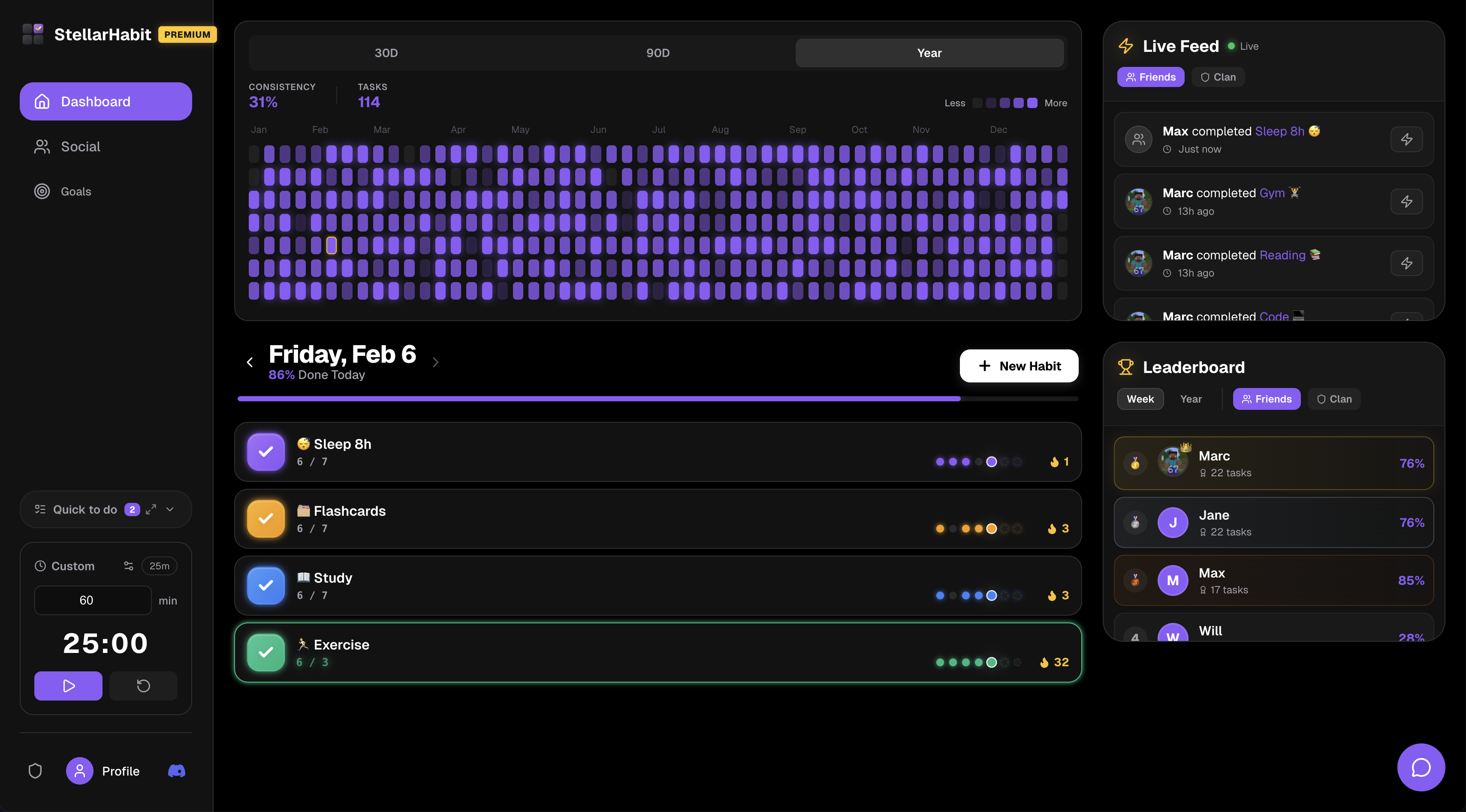Go to the next day with the right chevron
This screenshot has height=812, width=1466.
pos(435,362)
